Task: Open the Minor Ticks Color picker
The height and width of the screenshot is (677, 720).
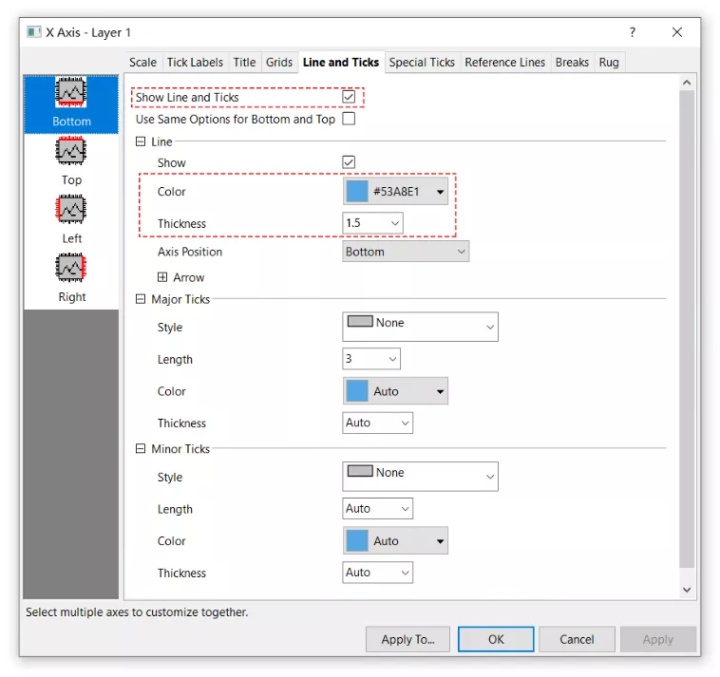Action: [x=395, y=541]
